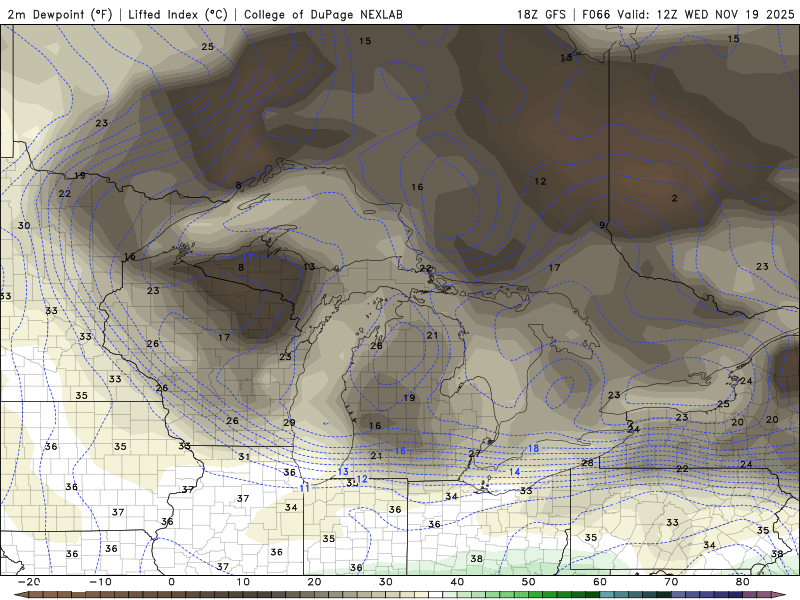800x600 pixels.
Task: Click the 80 tick label on colorbar
Action: (743, 582)
